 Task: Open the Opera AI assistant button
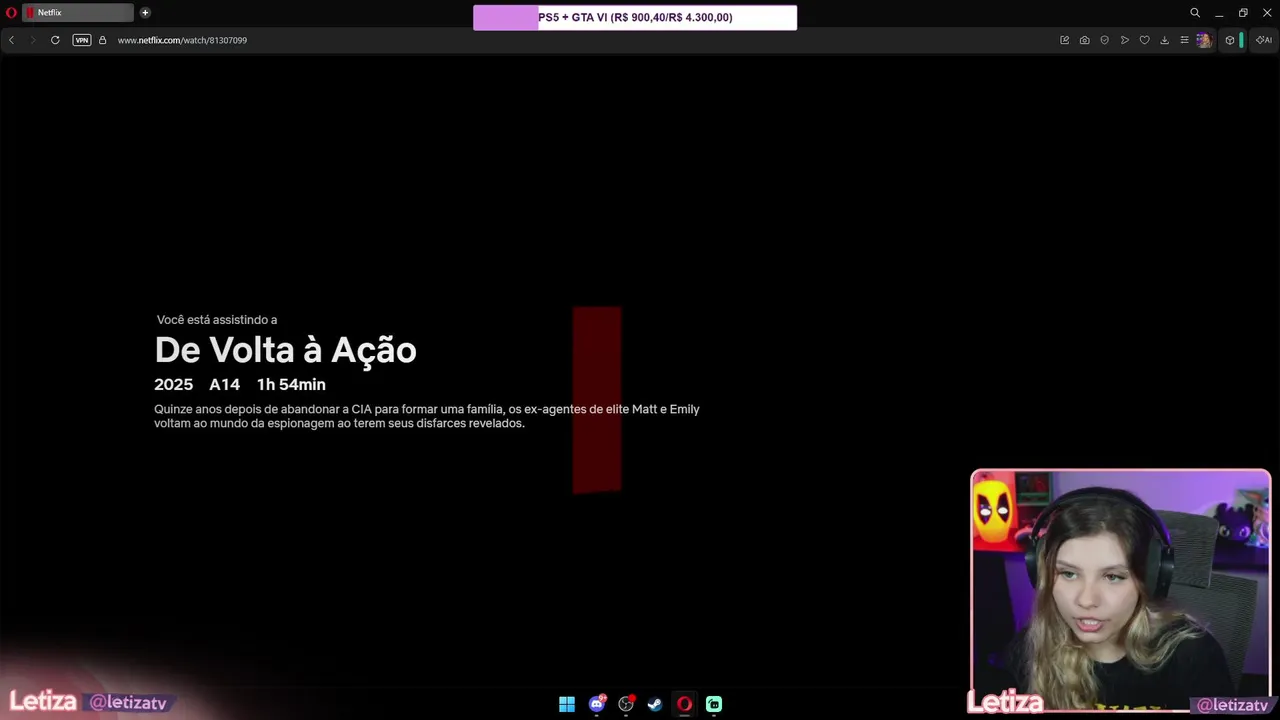(x=1263, y=40)
